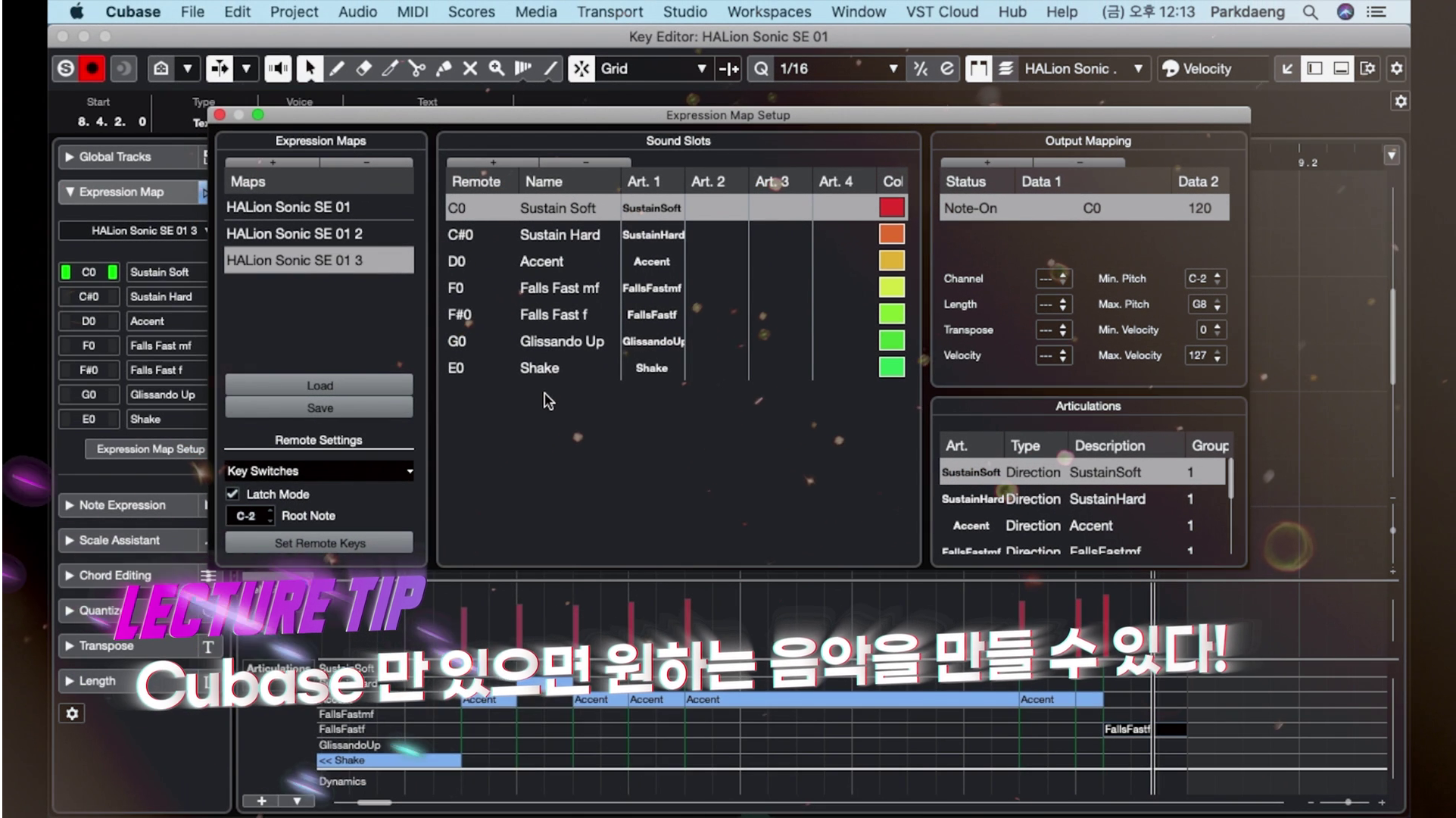Select the Draw pencil tool
1456x818 pixels.
coord(336,69)
